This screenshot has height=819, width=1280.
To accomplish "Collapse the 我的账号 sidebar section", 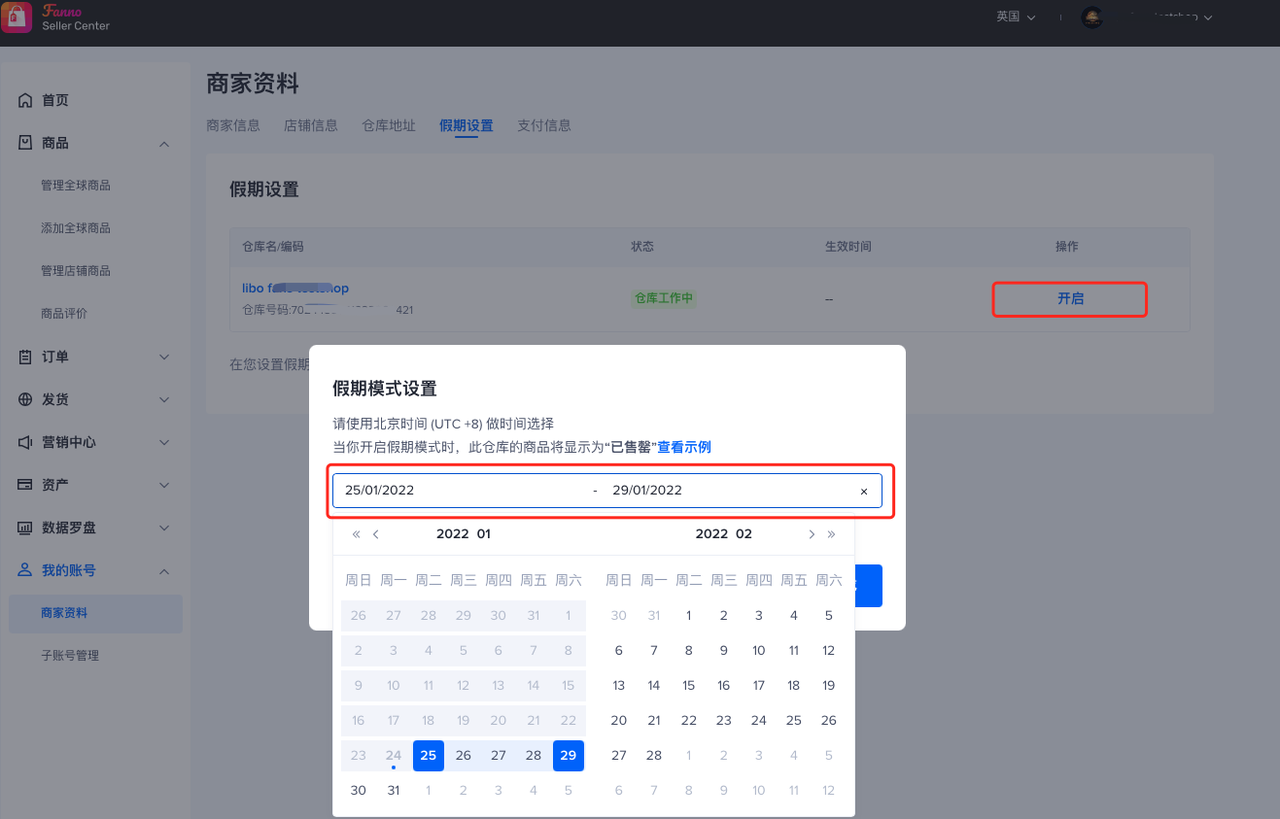I will [x=165, y=571].
